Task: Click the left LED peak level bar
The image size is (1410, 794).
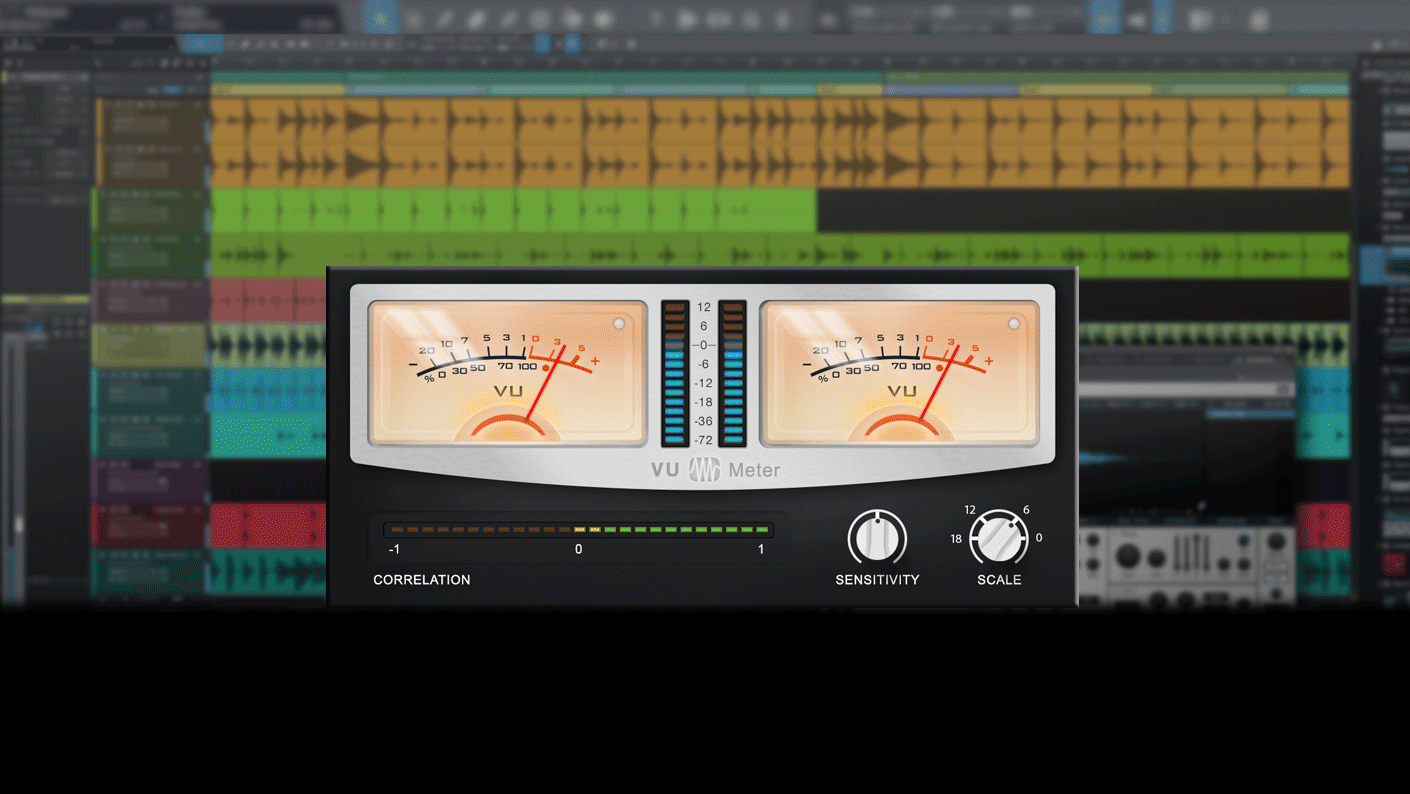Action: tap(675, 373)
